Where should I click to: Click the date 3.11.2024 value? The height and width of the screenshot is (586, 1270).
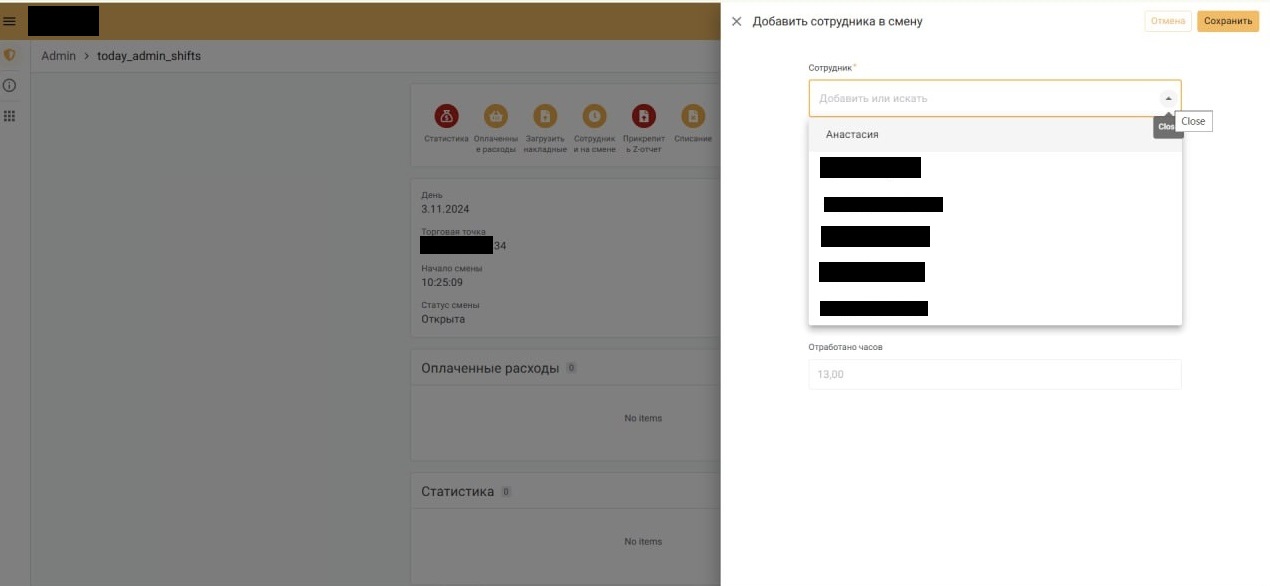tap(445, 209)
